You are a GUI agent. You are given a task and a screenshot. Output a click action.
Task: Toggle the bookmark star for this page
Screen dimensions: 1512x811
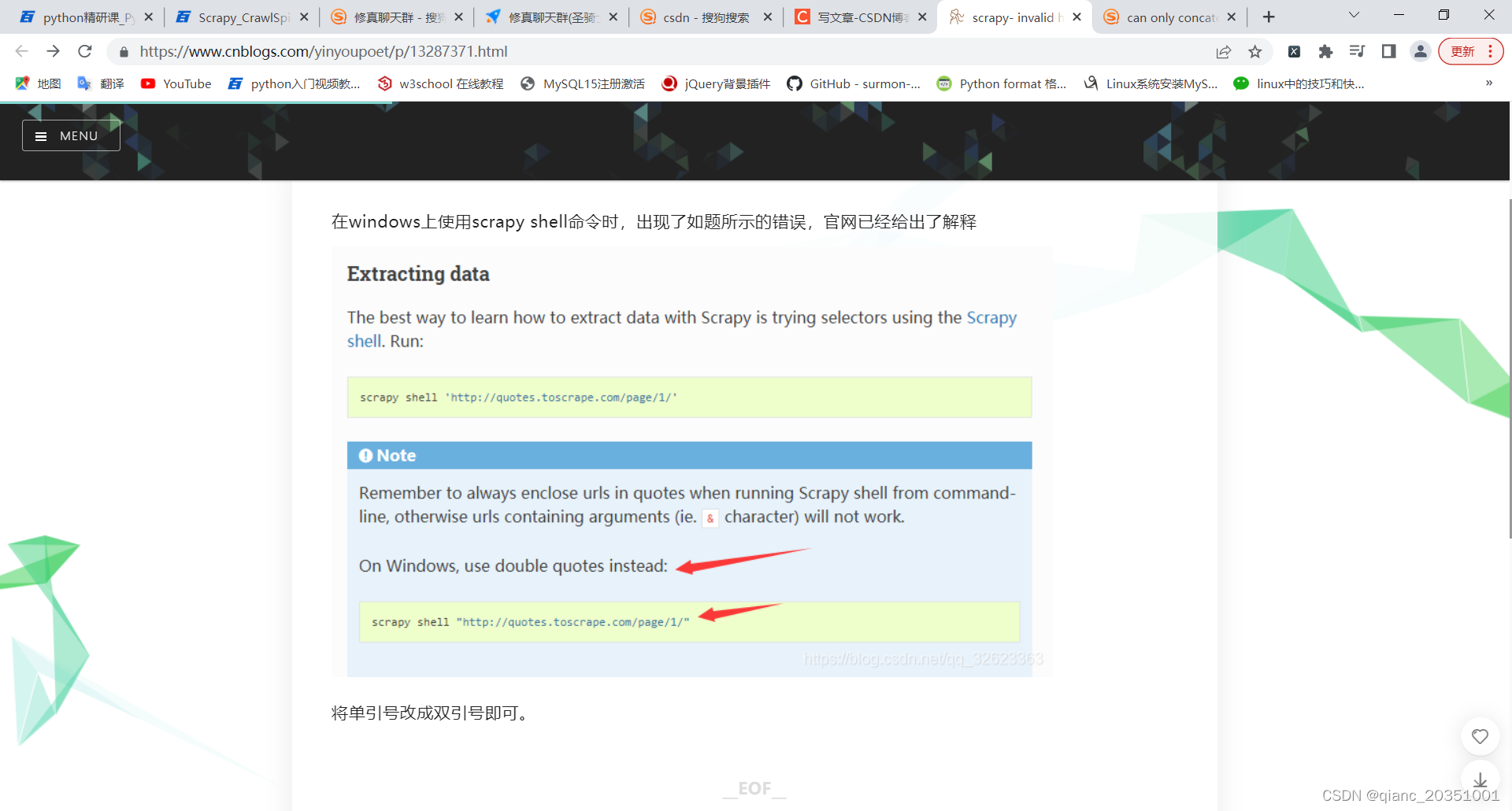pyautogui.click(x=1256, y=51)
